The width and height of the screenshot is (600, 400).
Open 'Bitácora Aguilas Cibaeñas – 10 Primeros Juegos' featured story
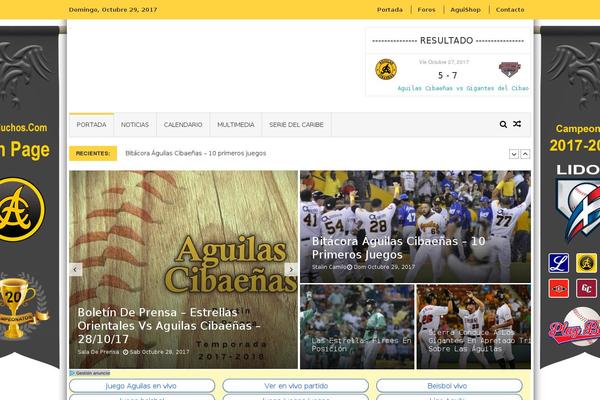[398, 248]
